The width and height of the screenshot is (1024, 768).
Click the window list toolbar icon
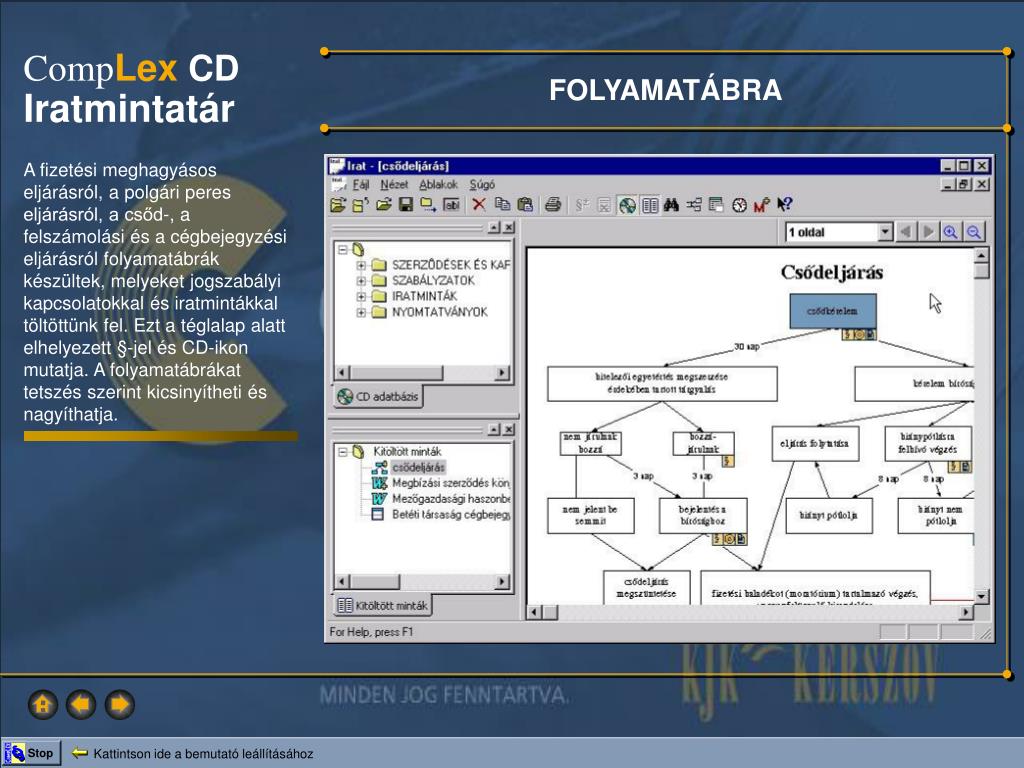[x=716, y=205]
